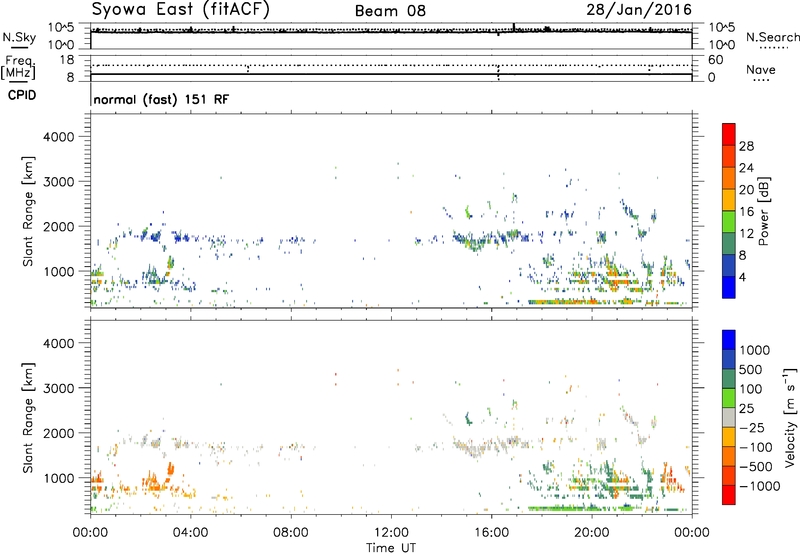Click the '16:00' time axis label
This screenshot has height=554, width=800.
(x=491, y=532)
